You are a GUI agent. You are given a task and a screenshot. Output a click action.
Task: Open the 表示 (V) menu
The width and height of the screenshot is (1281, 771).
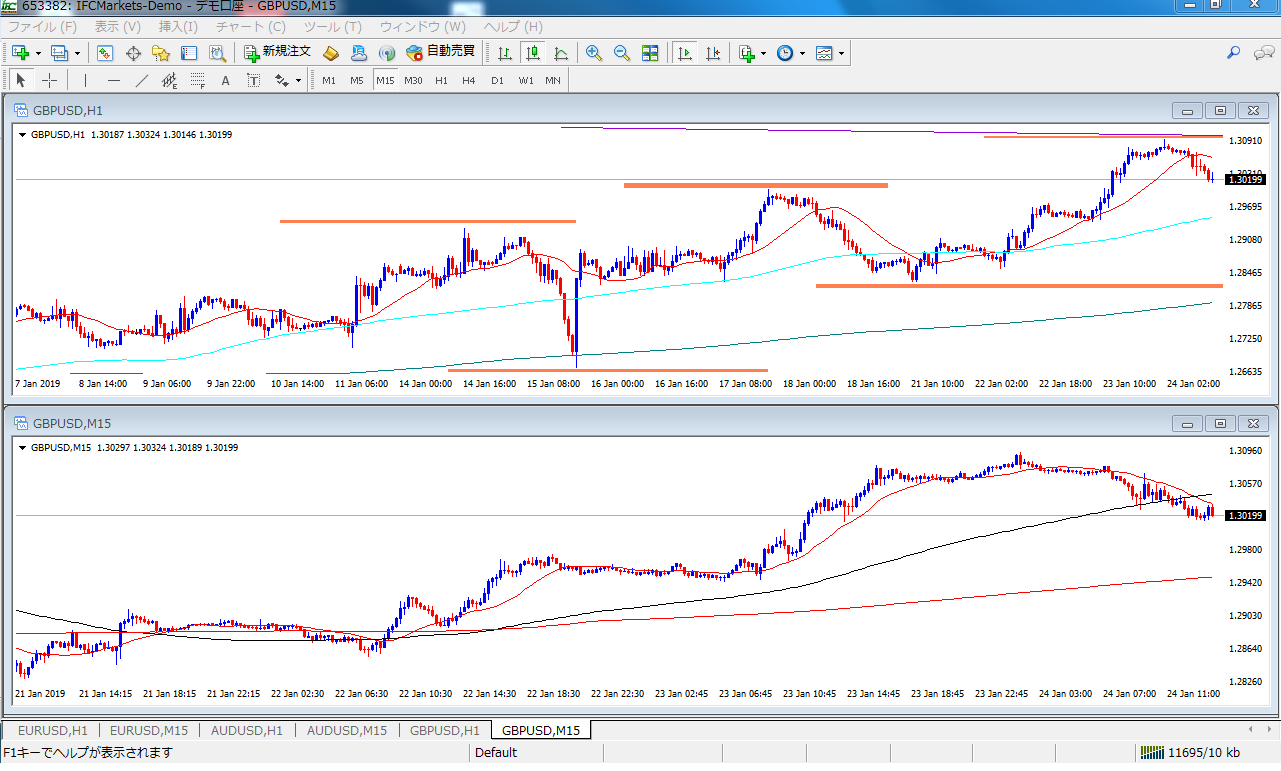[x=118, y=27]
